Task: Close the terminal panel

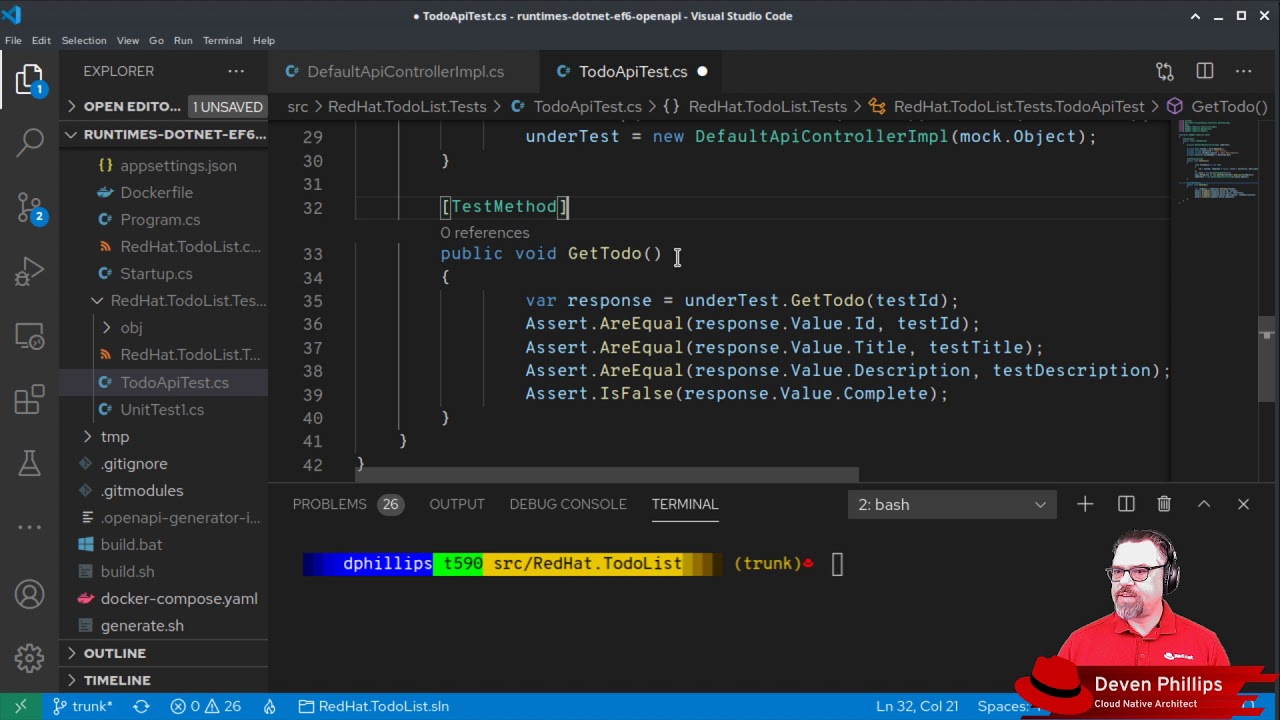Action: coord(1244,504)
